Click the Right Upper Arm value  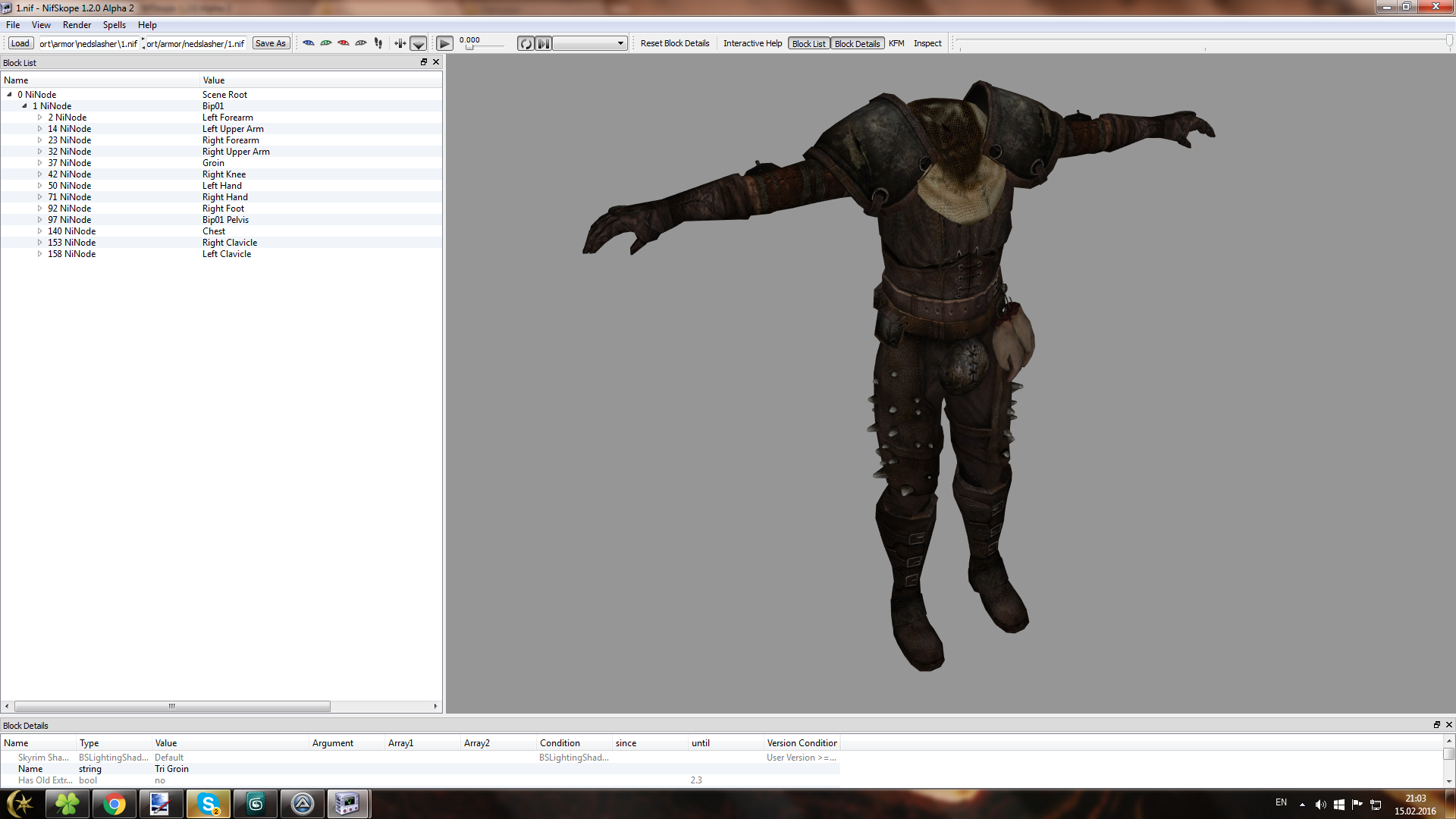(x=236, y=152)
